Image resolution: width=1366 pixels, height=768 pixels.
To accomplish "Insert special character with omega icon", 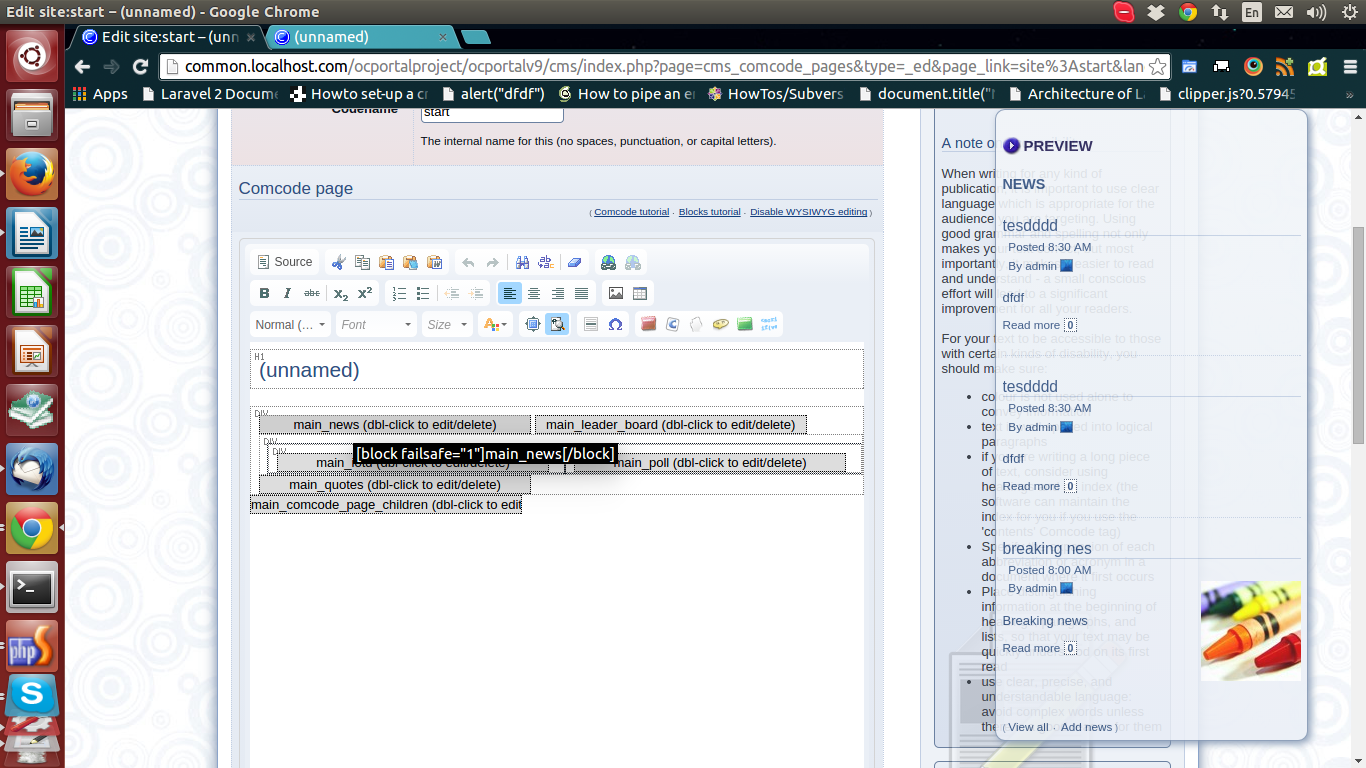I will (615, 325).
